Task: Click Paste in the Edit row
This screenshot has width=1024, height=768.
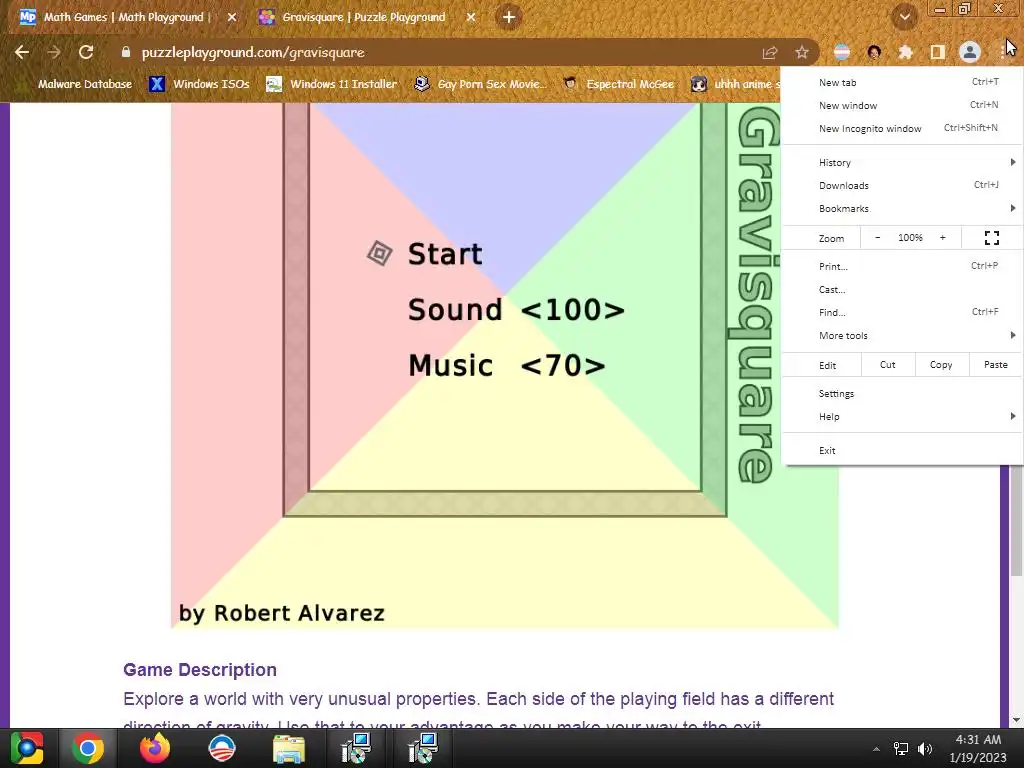Action: point(995,365)
